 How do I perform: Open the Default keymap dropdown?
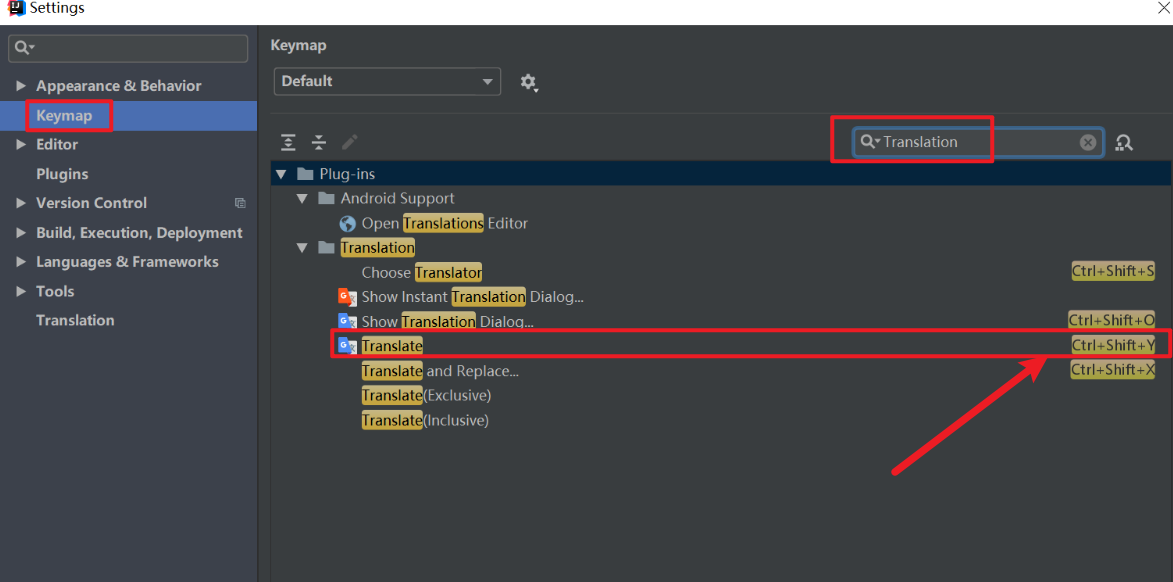387,82
